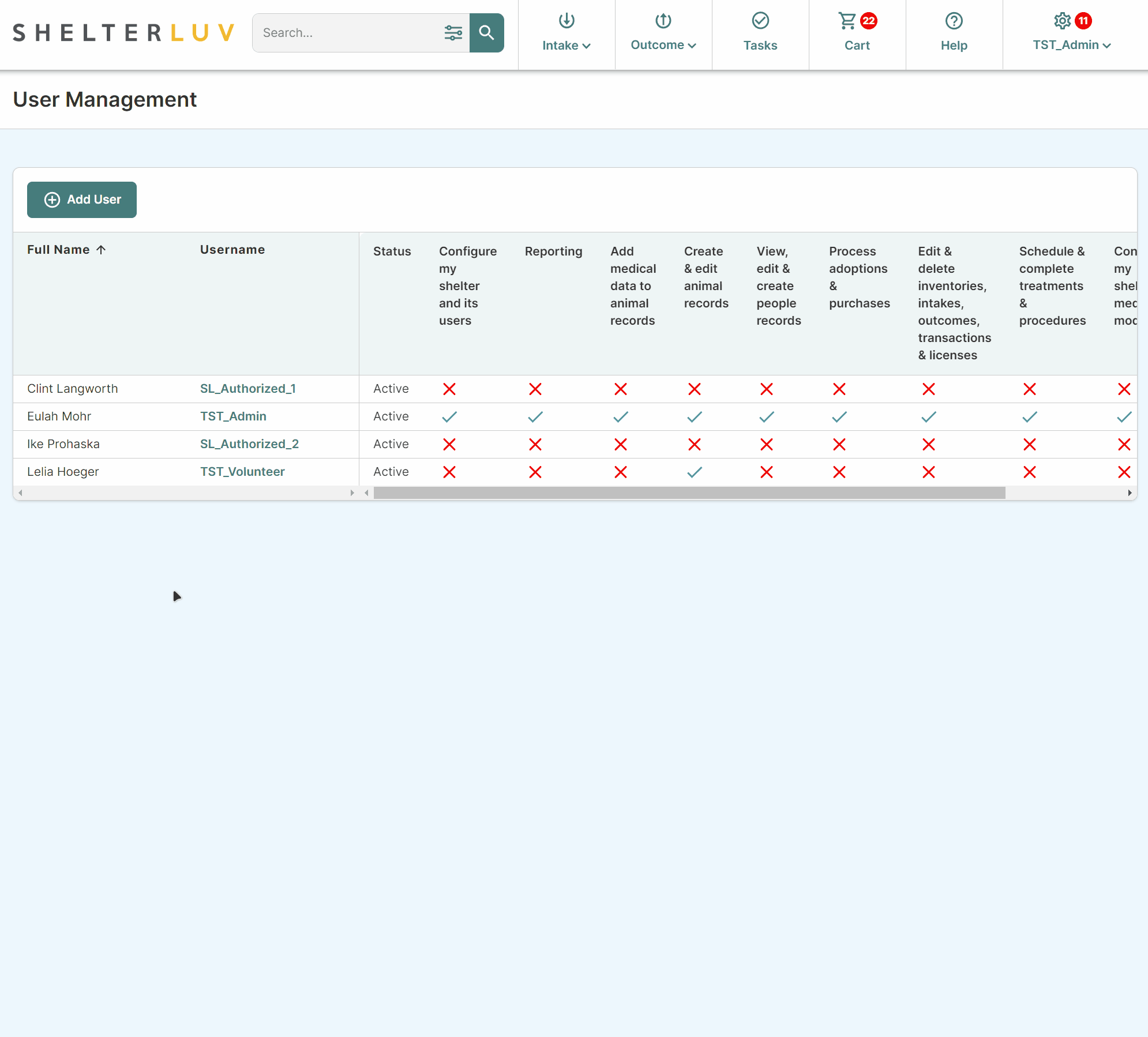Click Lelia Hoeger's Create & edit animal checkmark

click(695, 472)
